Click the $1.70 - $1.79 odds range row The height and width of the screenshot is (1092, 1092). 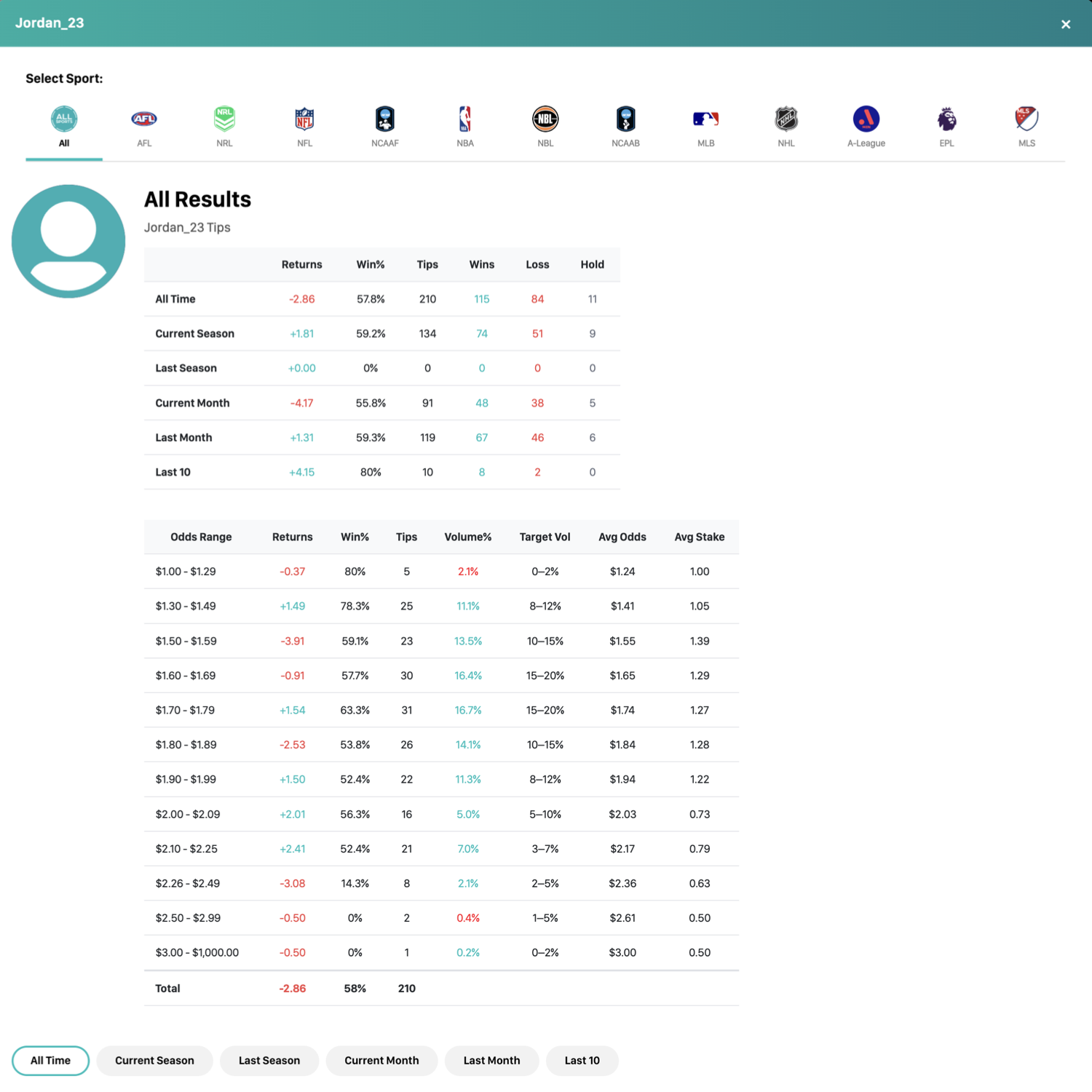click(441, 710)
